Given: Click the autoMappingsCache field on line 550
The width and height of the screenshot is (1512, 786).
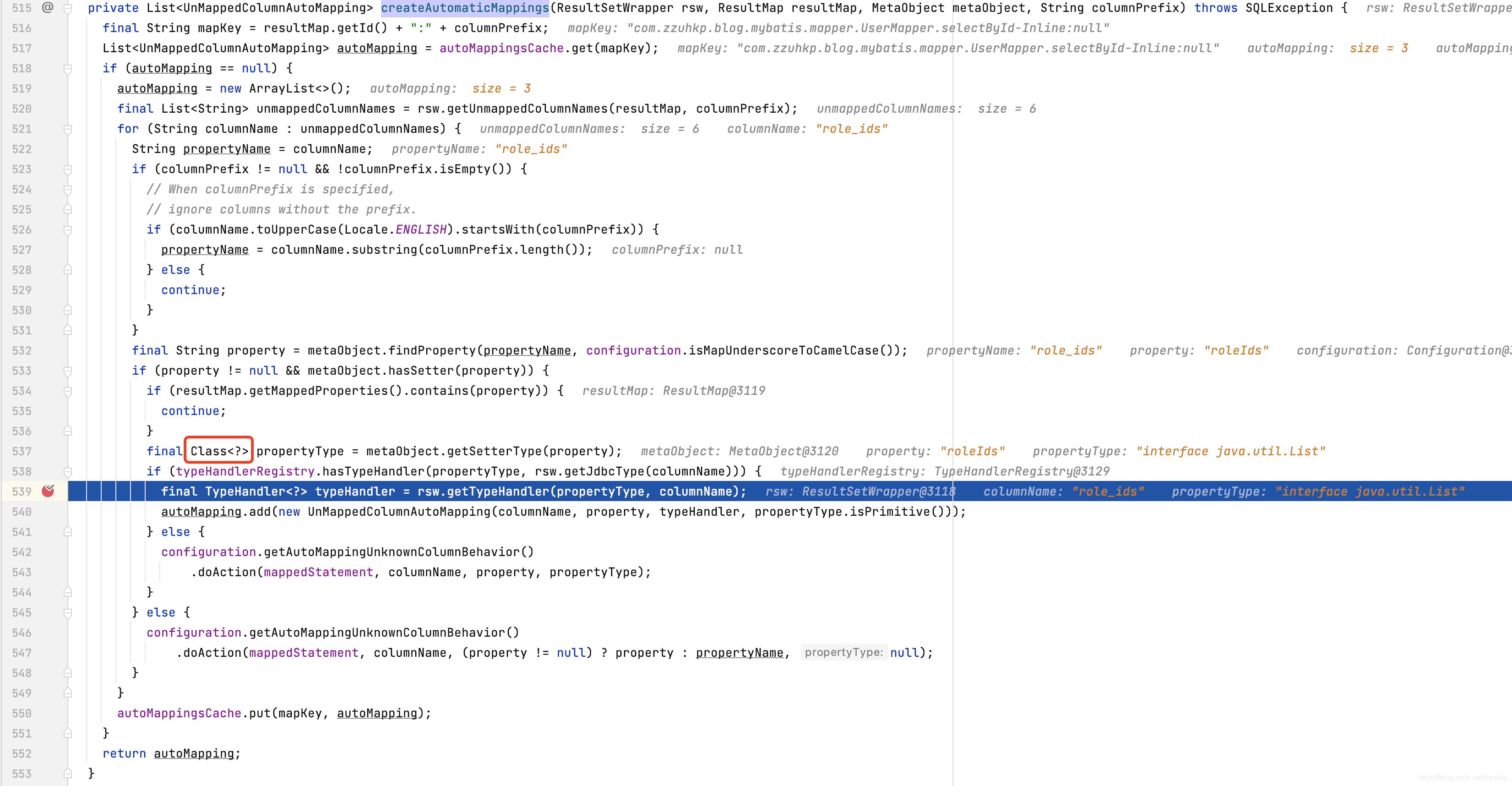Looking at the screenshot, I should tap(179, 713).
